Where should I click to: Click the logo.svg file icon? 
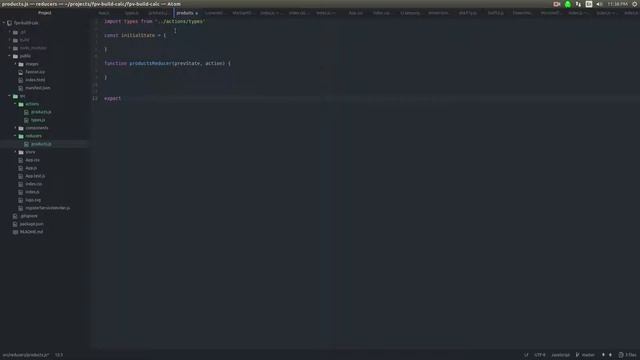(x=21, y=200)
